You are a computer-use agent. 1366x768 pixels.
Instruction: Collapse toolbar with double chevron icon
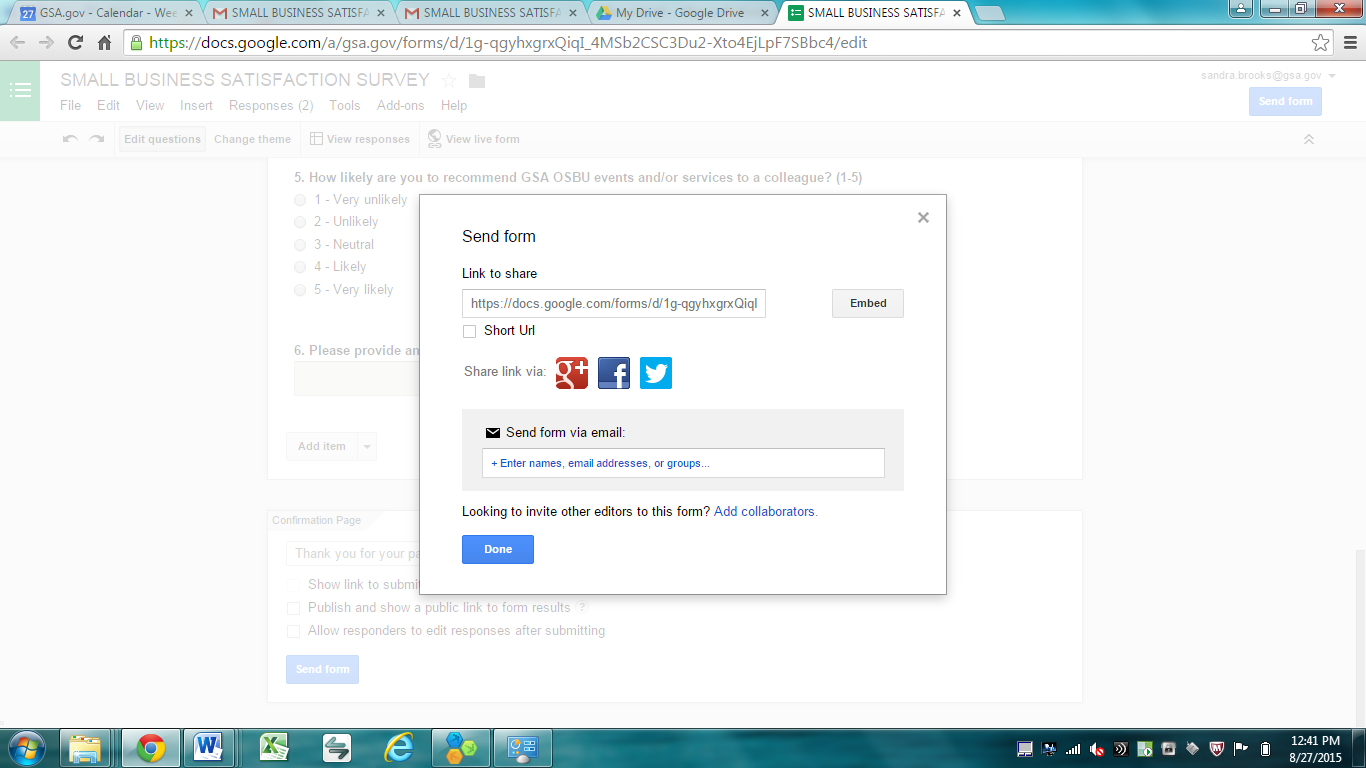pyautogui.click(x=1308, y=139)
